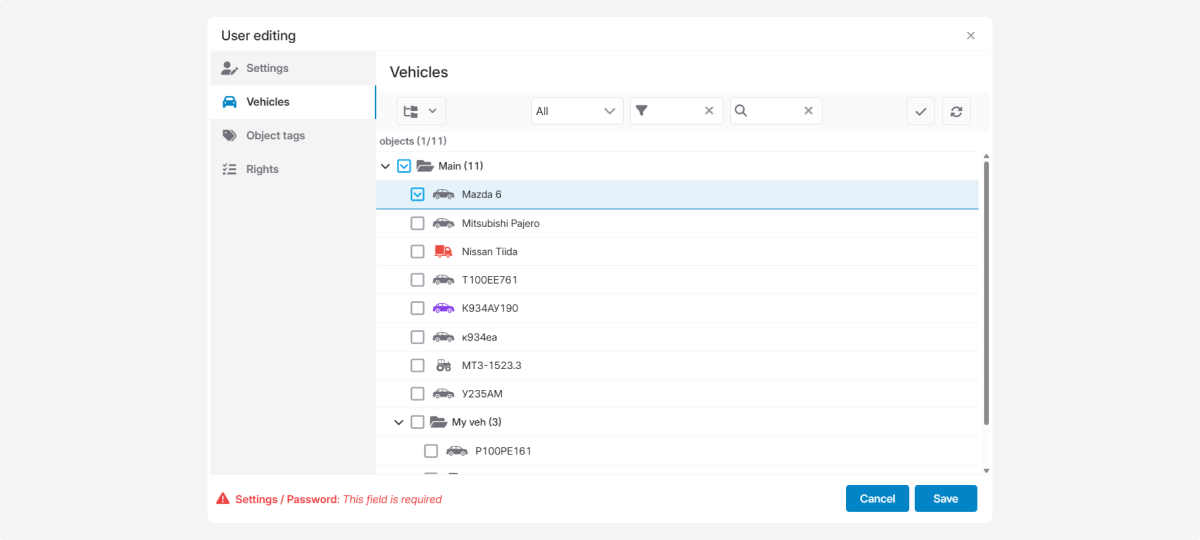Check the Mitsubishi Pajero checkbox
This screenshot has height=540, width=1200.
(x=418, y=223)
